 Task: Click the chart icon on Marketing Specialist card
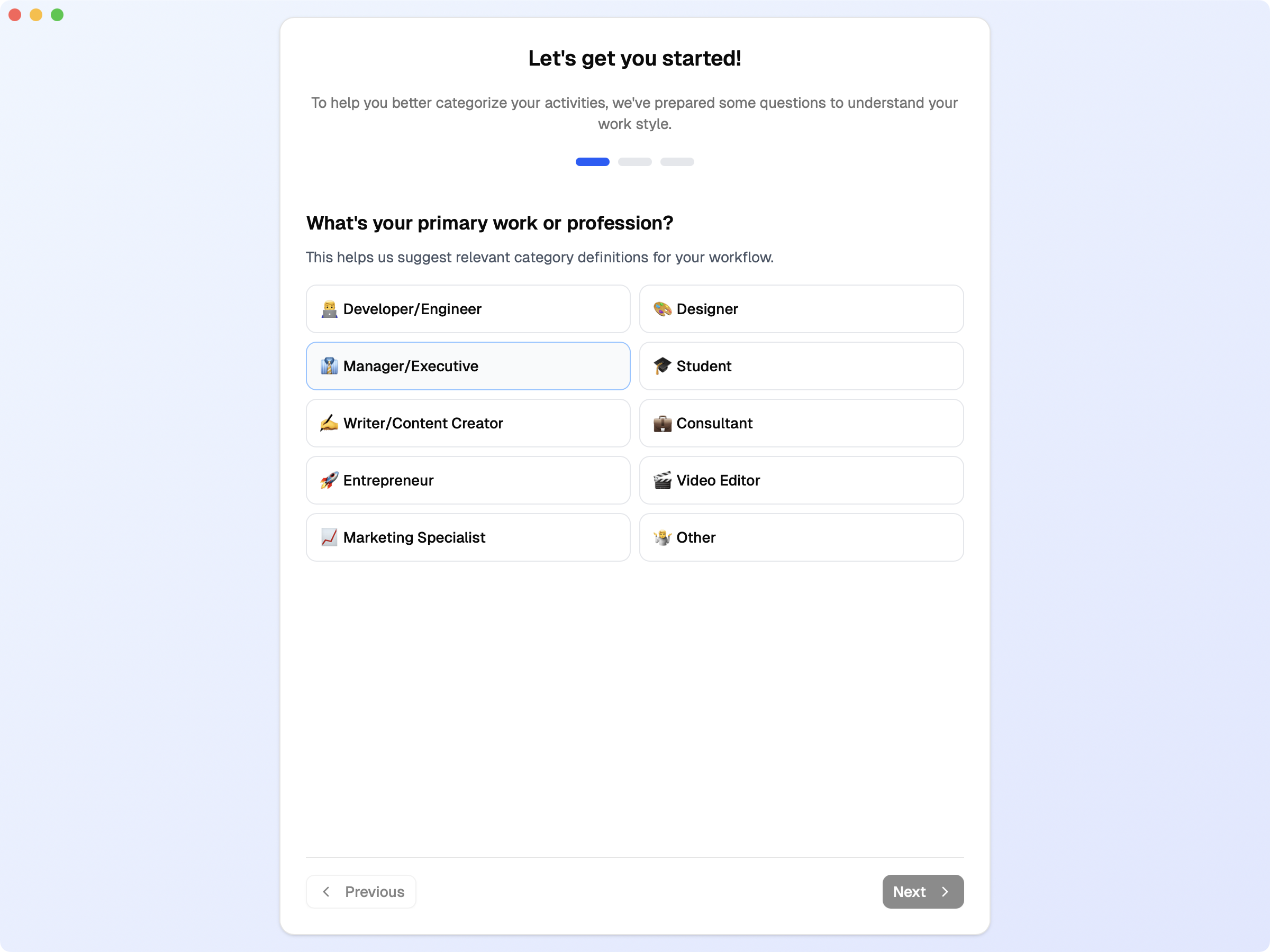pyautogui.click(x=329, y=537)
